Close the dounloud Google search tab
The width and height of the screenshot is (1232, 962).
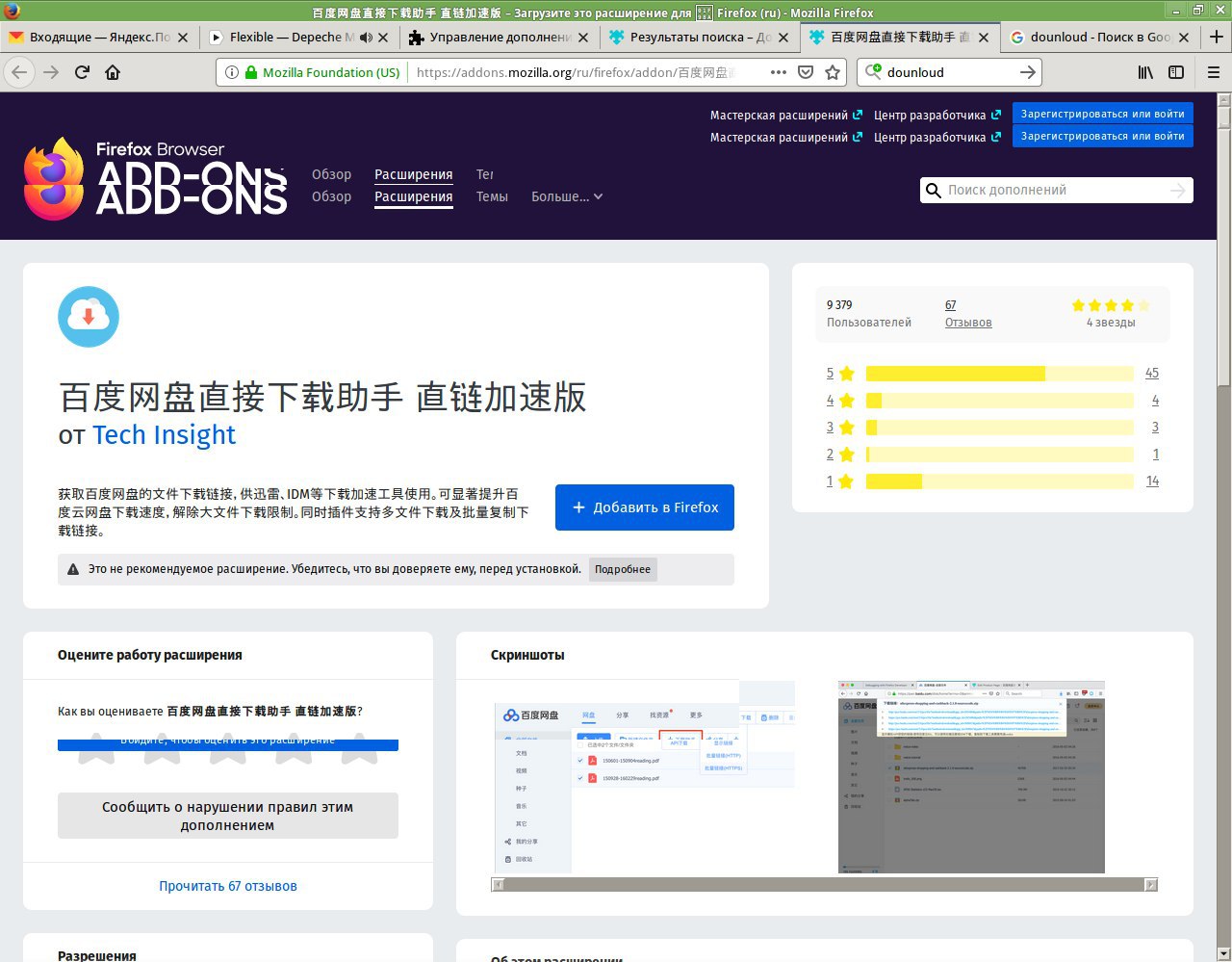(1184, 37)
